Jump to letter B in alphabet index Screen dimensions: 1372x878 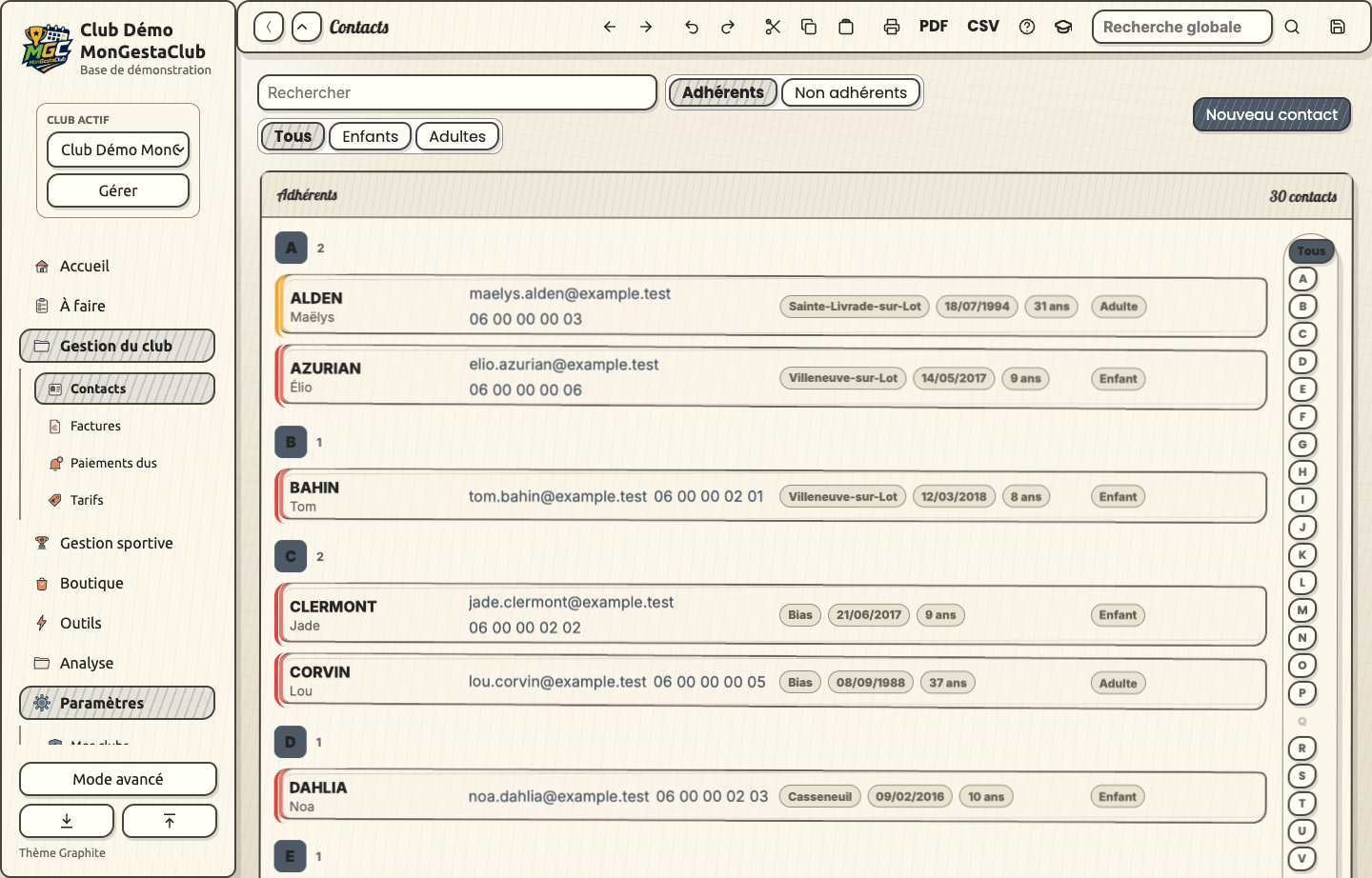click(1302, 307)
